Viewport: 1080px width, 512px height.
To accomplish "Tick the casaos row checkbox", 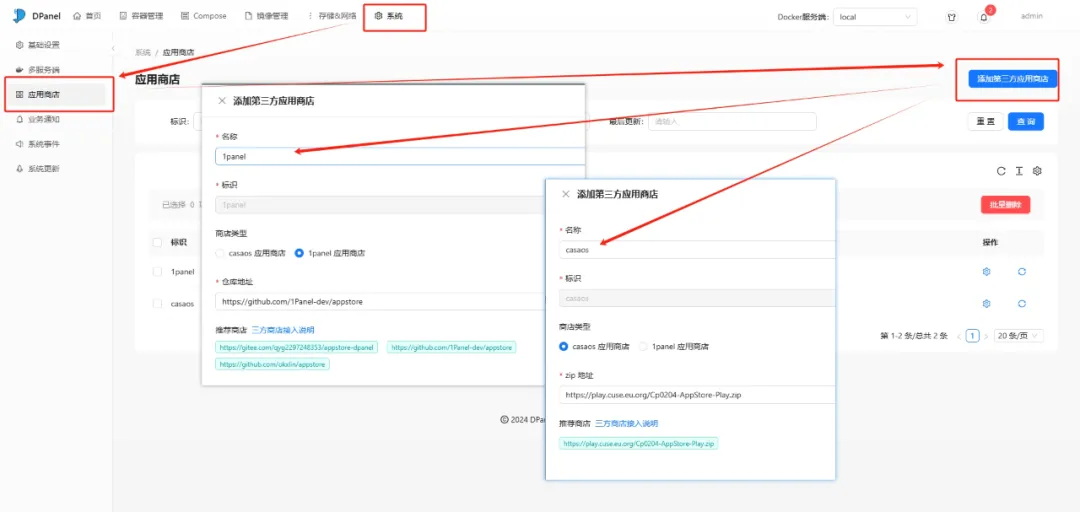I will pos(157,303).
